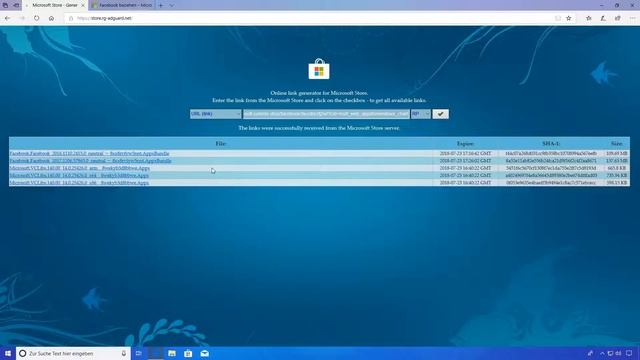
Task: Add notes pen icon in Edge toolbar
Action: [603, 18]
